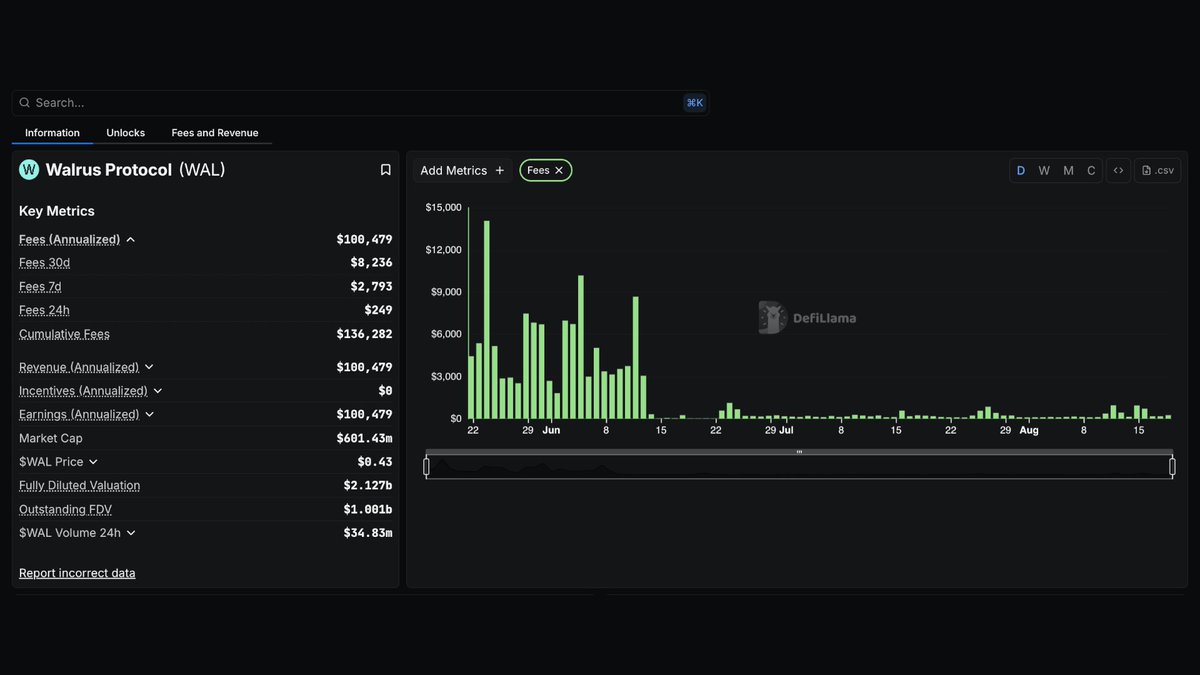
Task: Click the $136,282 cumulative fees value
Action: coord(364,334)
